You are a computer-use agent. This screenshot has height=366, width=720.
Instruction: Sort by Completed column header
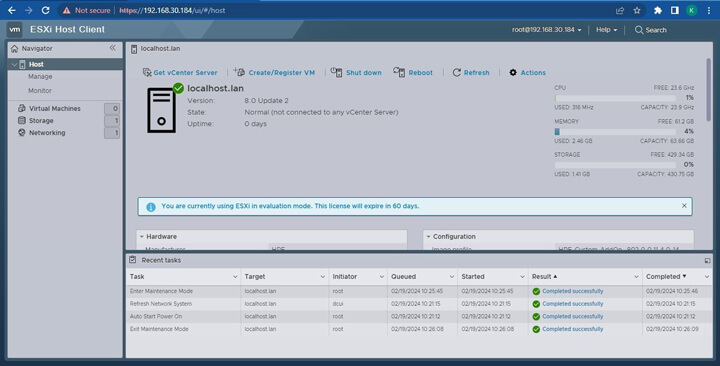click(x=664, y=276)
